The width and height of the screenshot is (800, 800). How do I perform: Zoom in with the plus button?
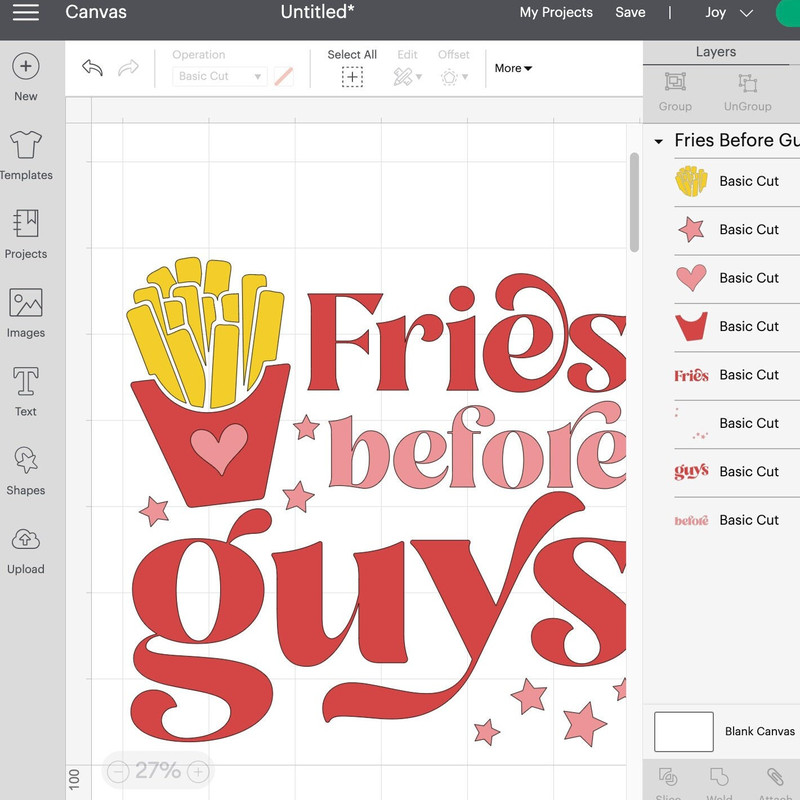click(198, 771)
